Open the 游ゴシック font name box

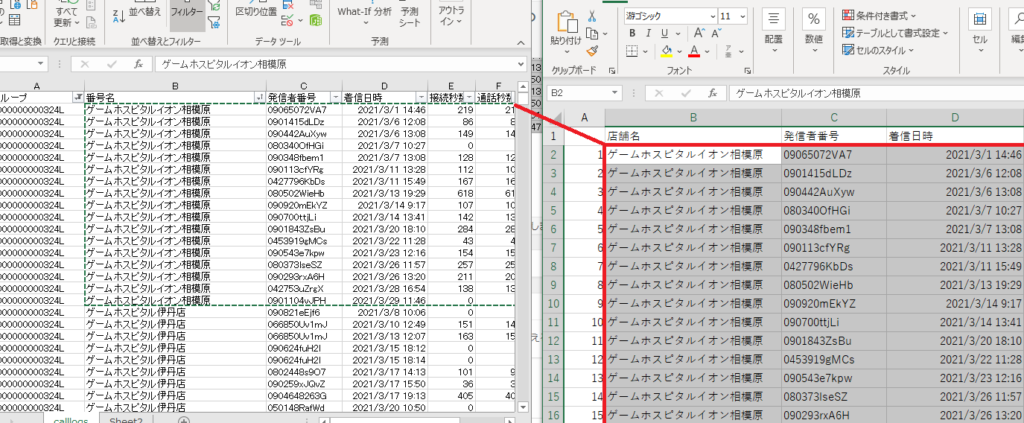point(669,16)
